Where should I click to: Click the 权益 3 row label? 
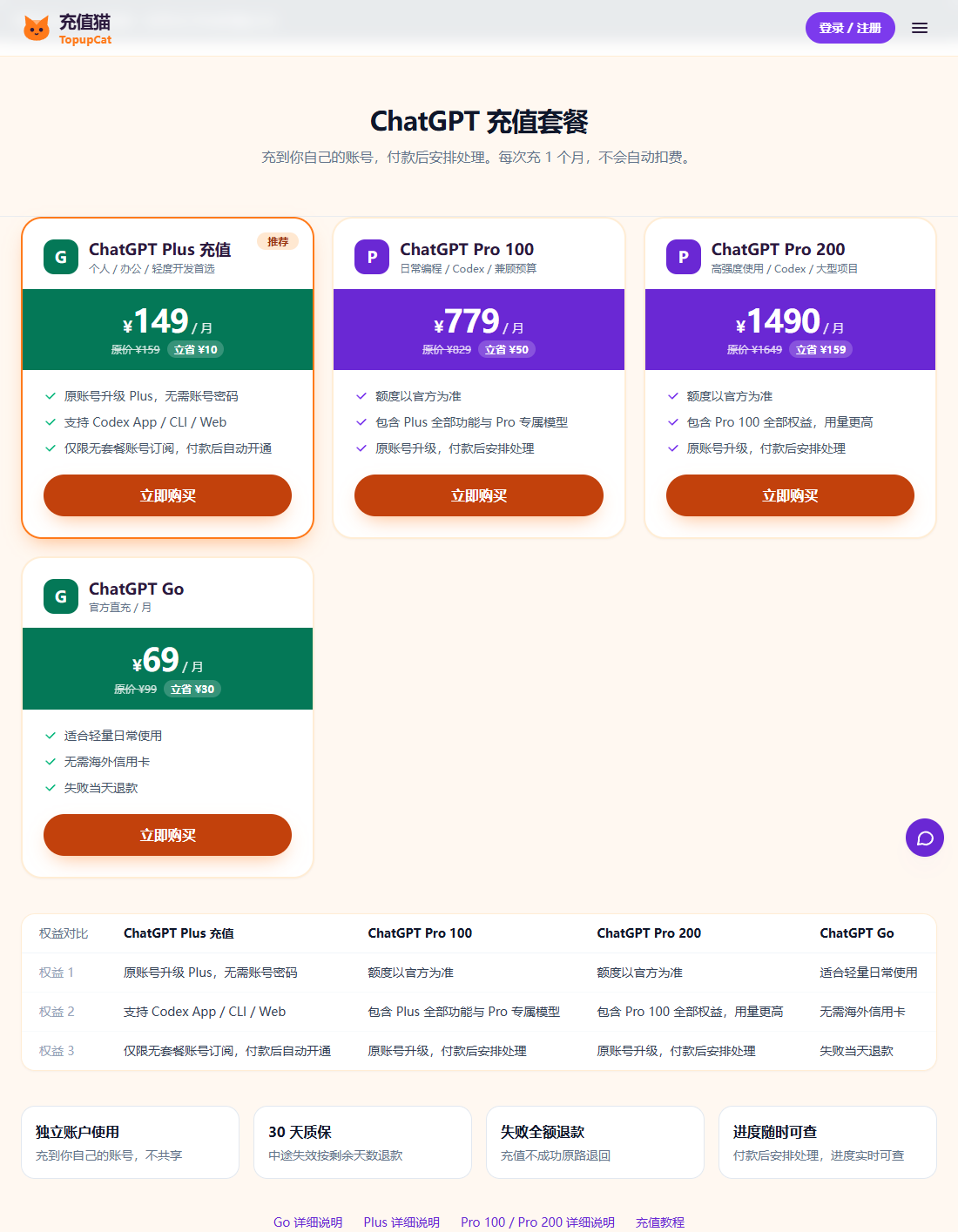[57, 1051]
